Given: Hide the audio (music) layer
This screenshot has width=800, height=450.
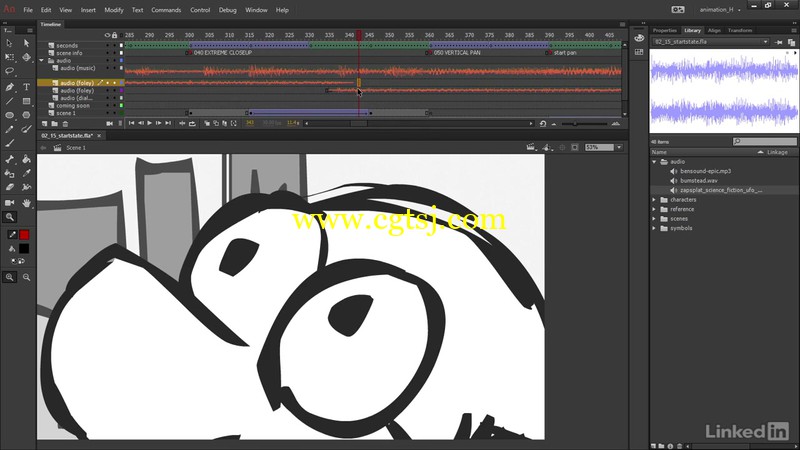Looking at the screenshot, I should click(x=107, y=68).
